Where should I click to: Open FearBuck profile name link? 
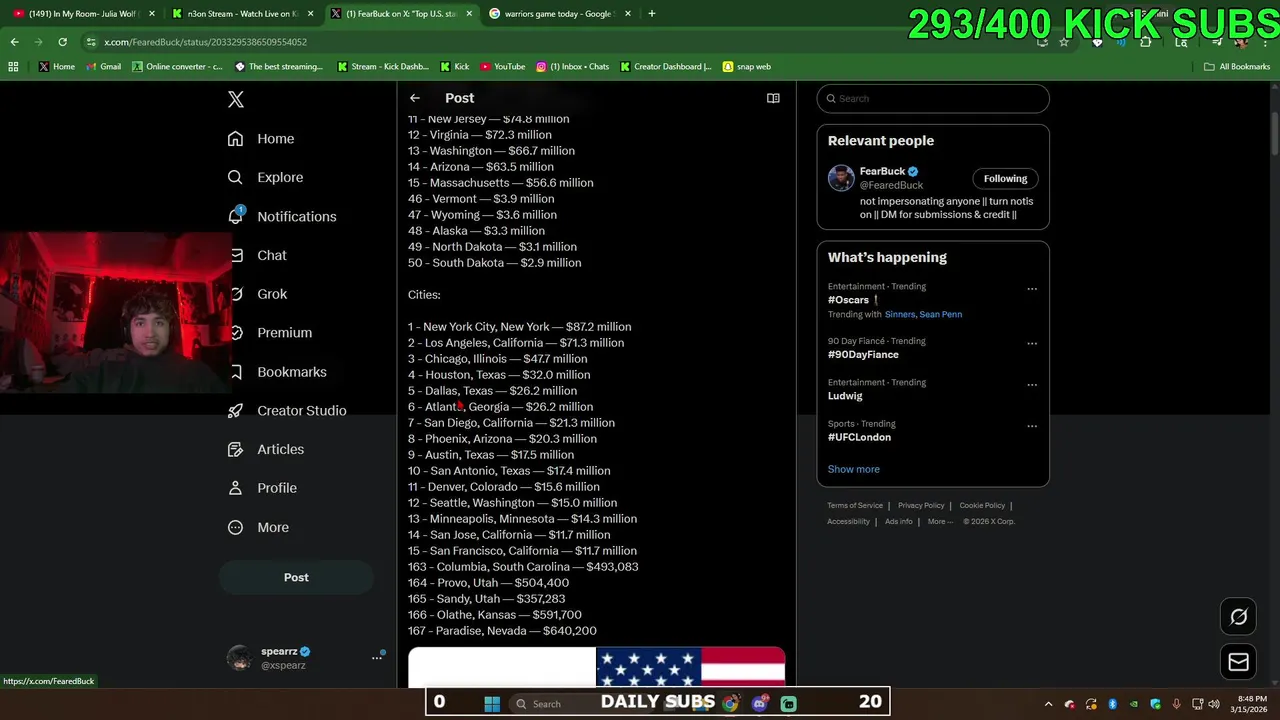882,171
